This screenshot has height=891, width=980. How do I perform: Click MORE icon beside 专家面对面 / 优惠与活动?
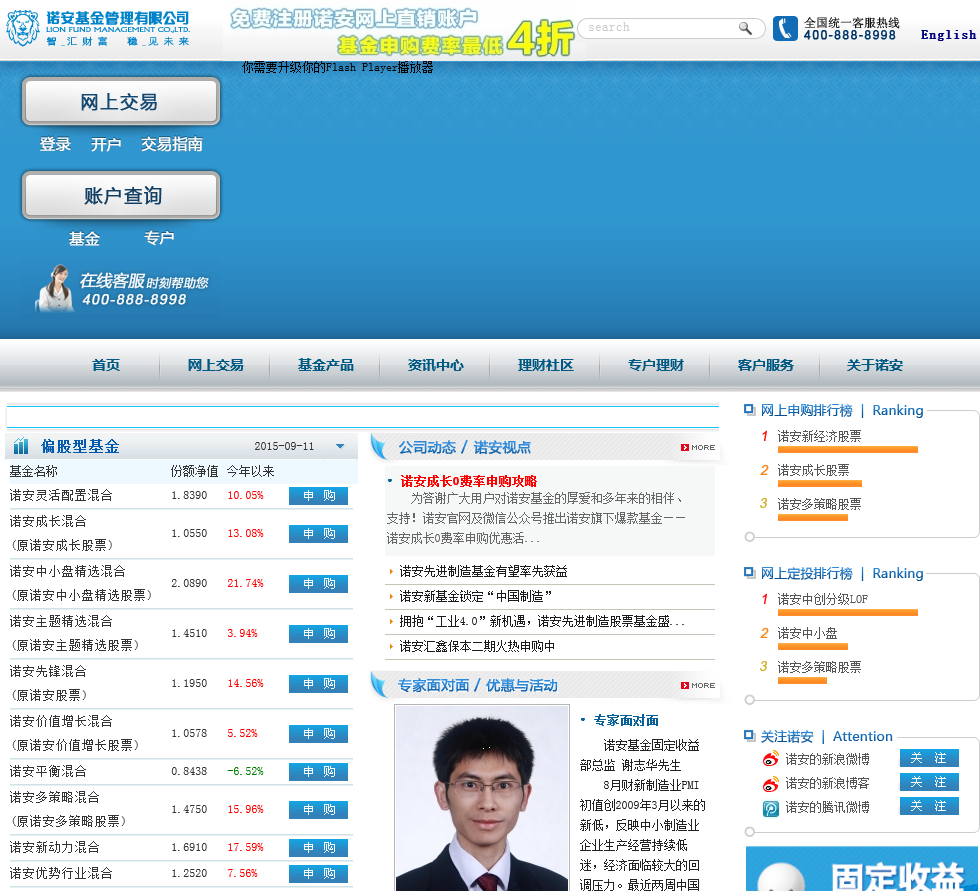coord(698,685)
